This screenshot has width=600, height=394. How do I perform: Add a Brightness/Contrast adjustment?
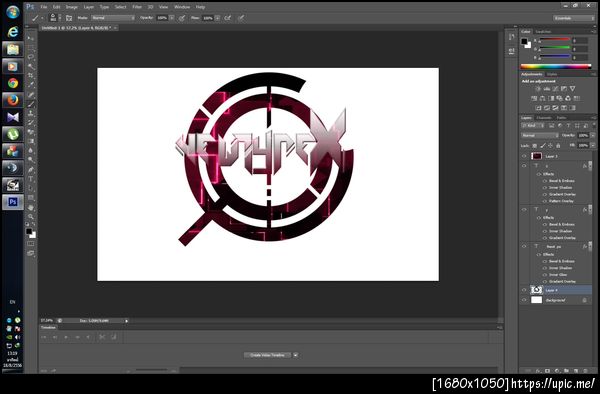[x=538, y=89]
